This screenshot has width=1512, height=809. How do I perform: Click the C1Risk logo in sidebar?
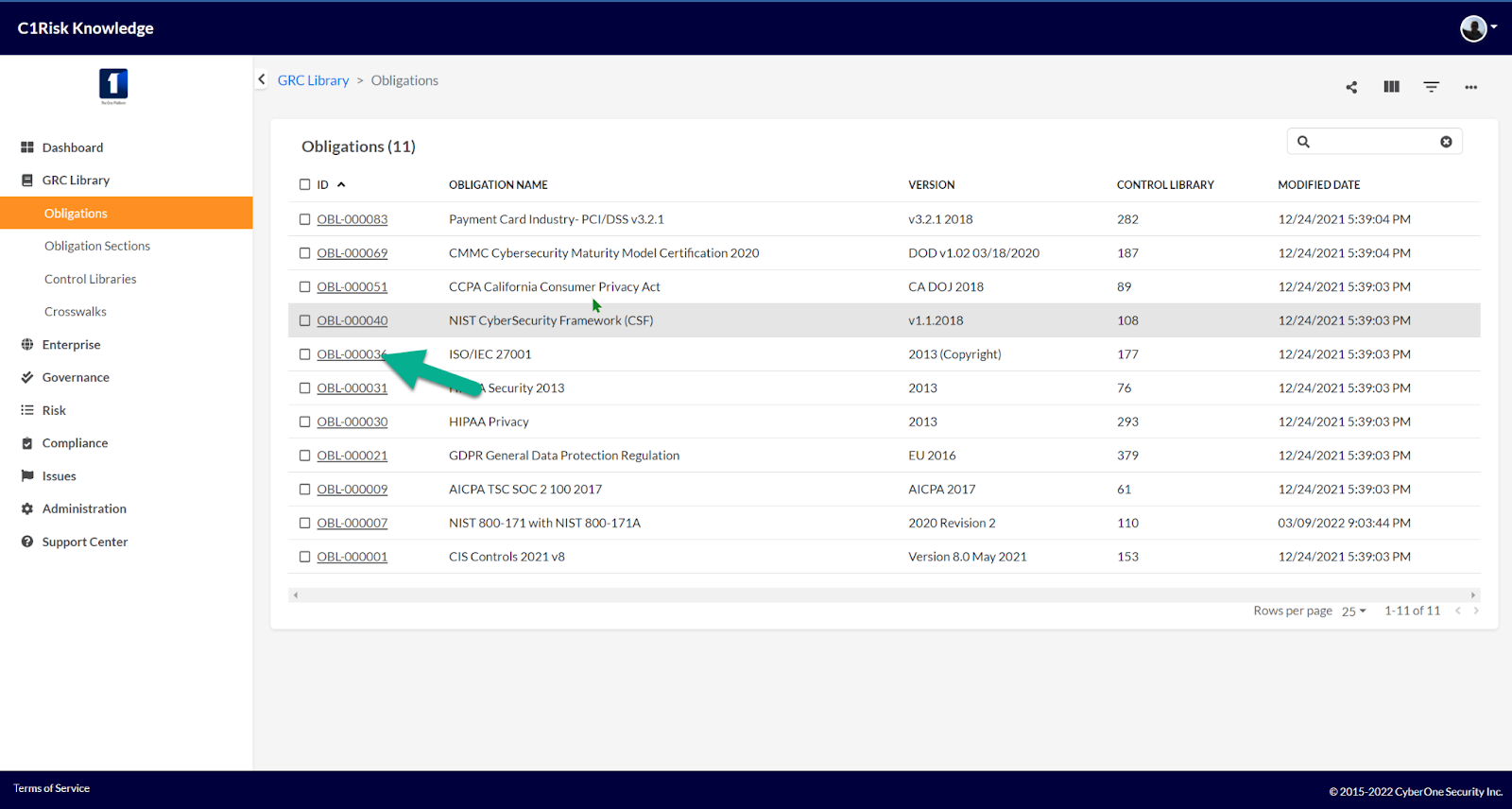(x=113, y=86)
